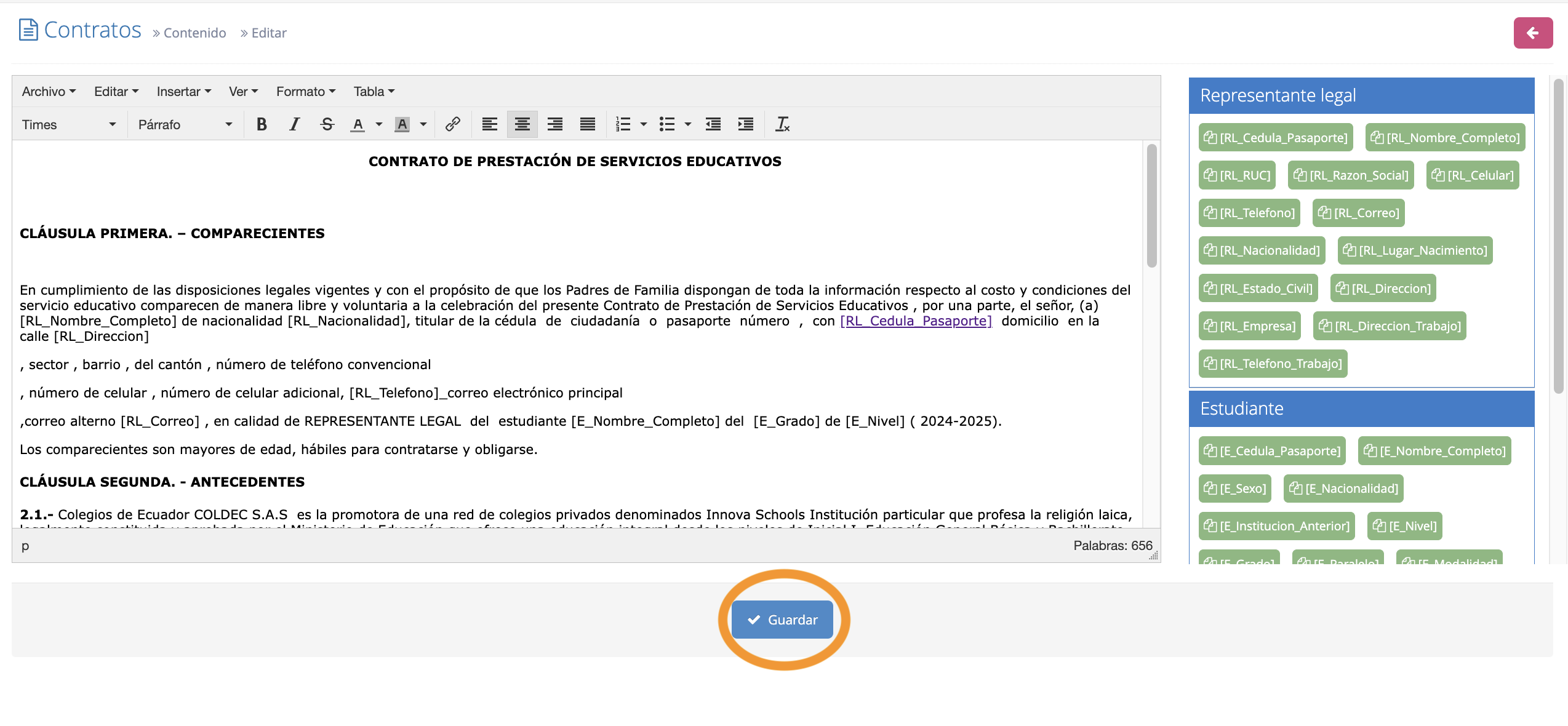Expand the numbered list style arrow
The width and height of the screenshot is (1568, 726).
tap(644, 124)
